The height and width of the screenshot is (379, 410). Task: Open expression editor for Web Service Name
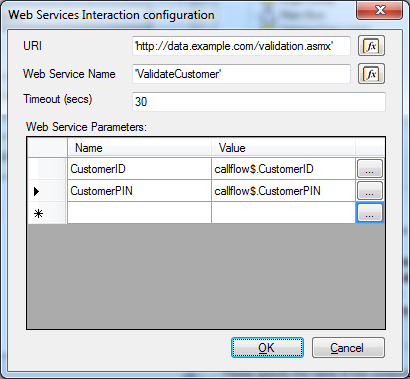[371, 73]
